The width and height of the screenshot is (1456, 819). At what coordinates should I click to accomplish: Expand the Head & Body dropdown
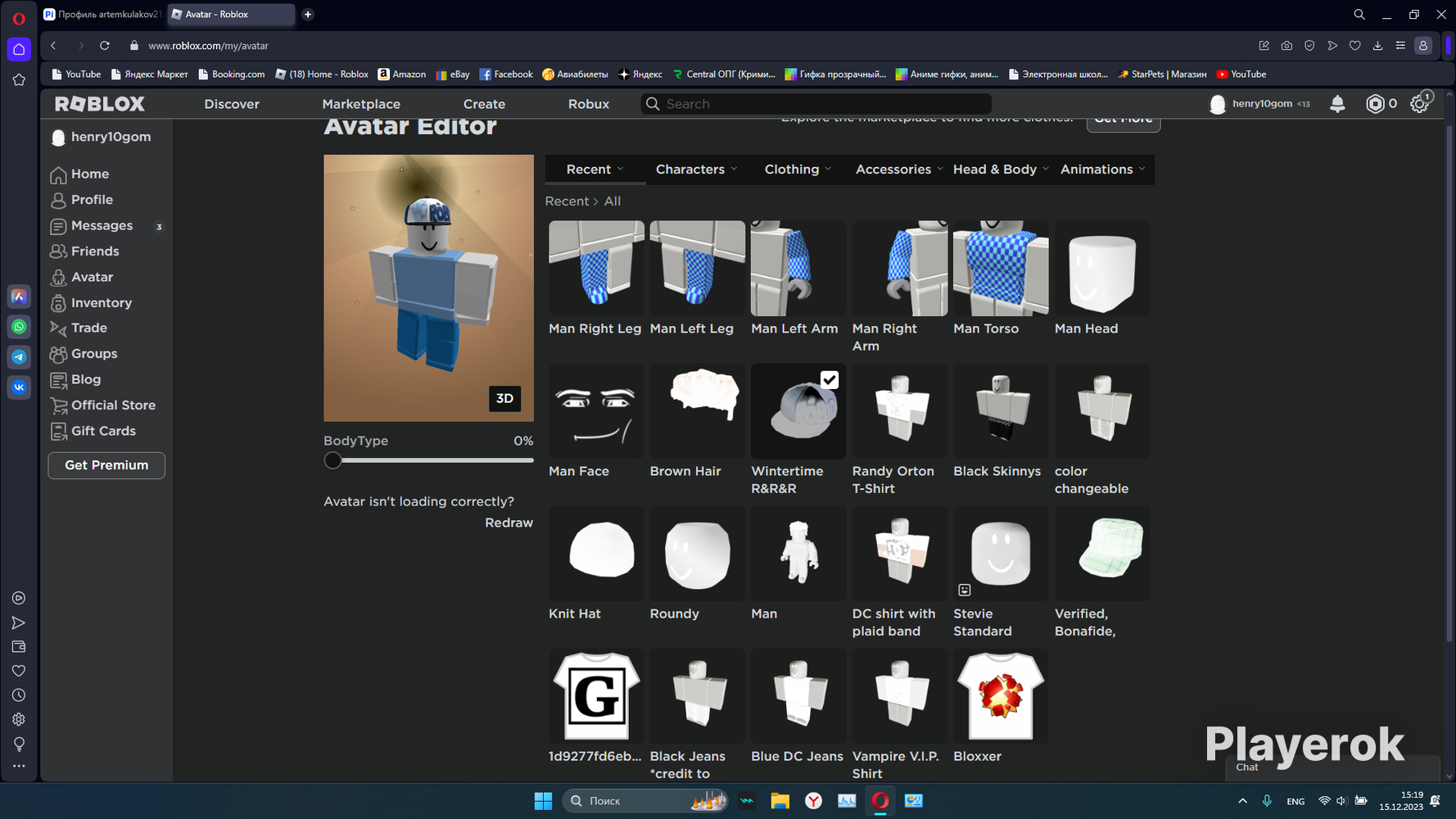tap(1001, 170)
